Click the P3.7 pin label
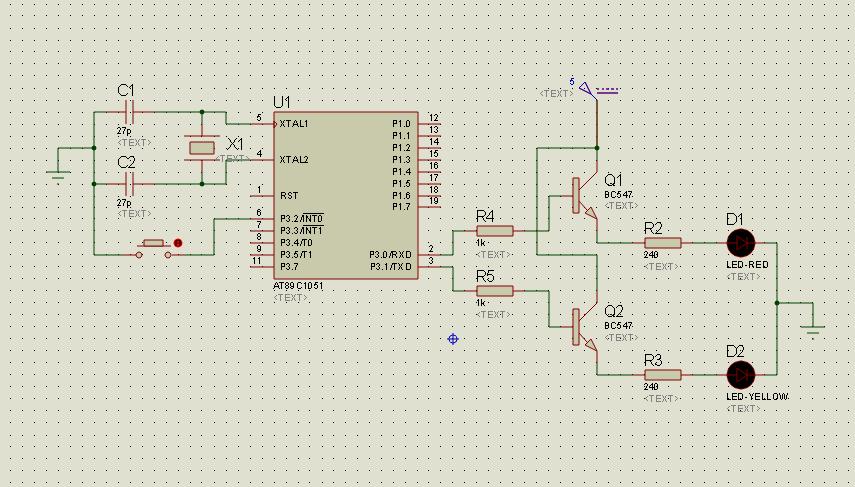This screenshot has width=855, height=487. pos(289,267)
